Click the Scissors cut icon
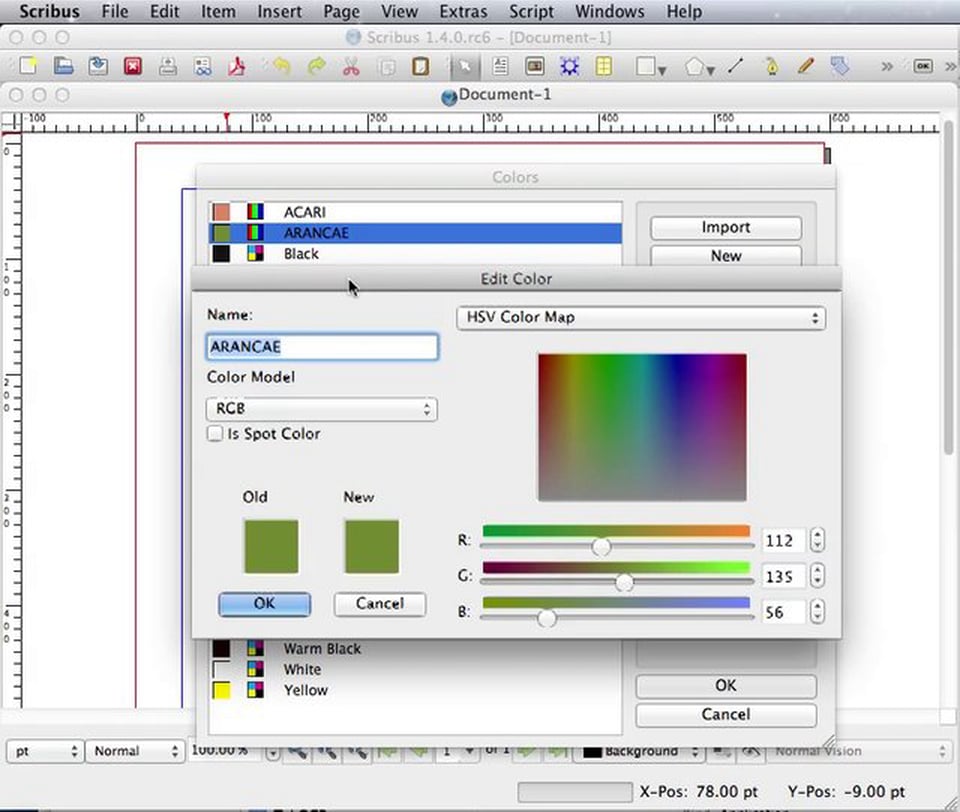Screen dimensions: 960x812 coord(350,66)
